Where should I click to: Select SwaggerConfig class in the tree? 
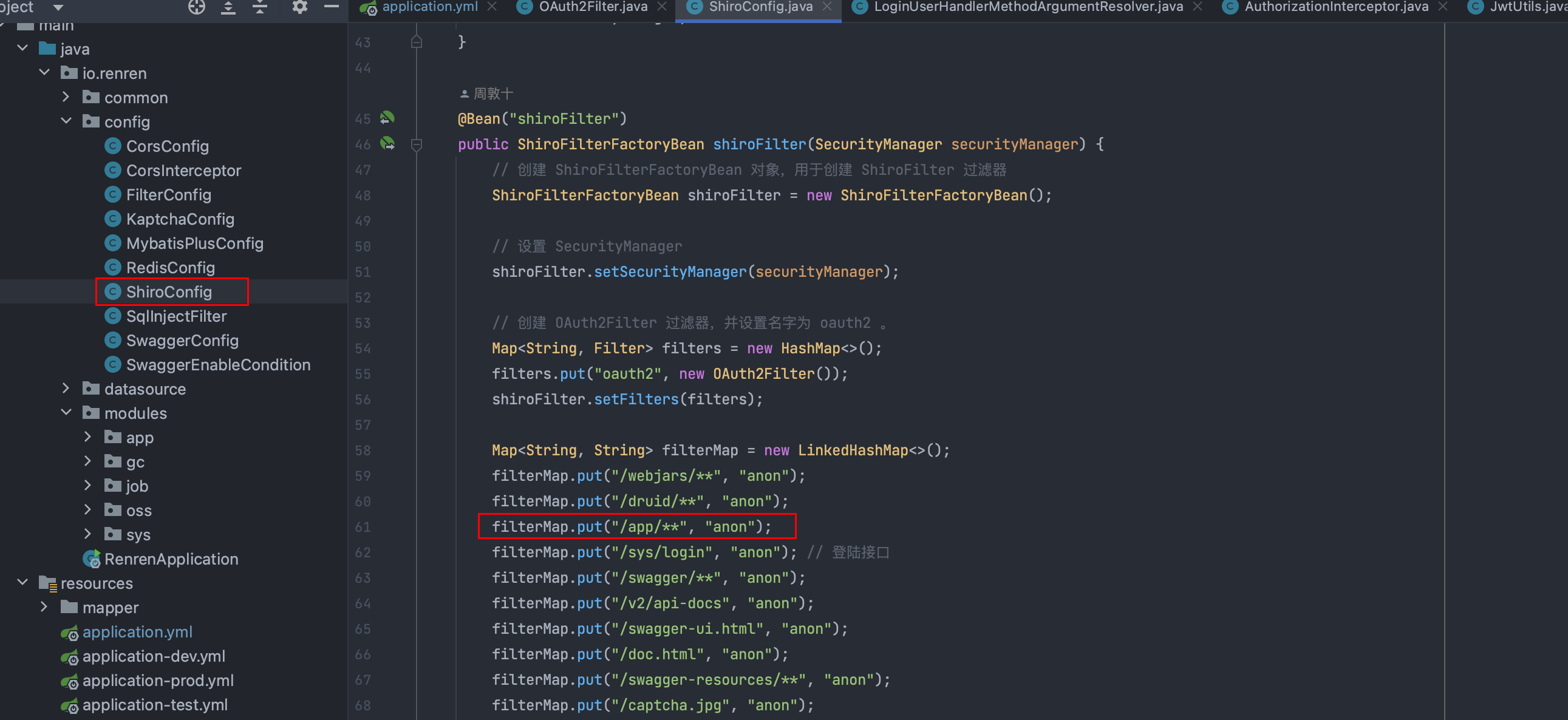click(x=182, y=340)
